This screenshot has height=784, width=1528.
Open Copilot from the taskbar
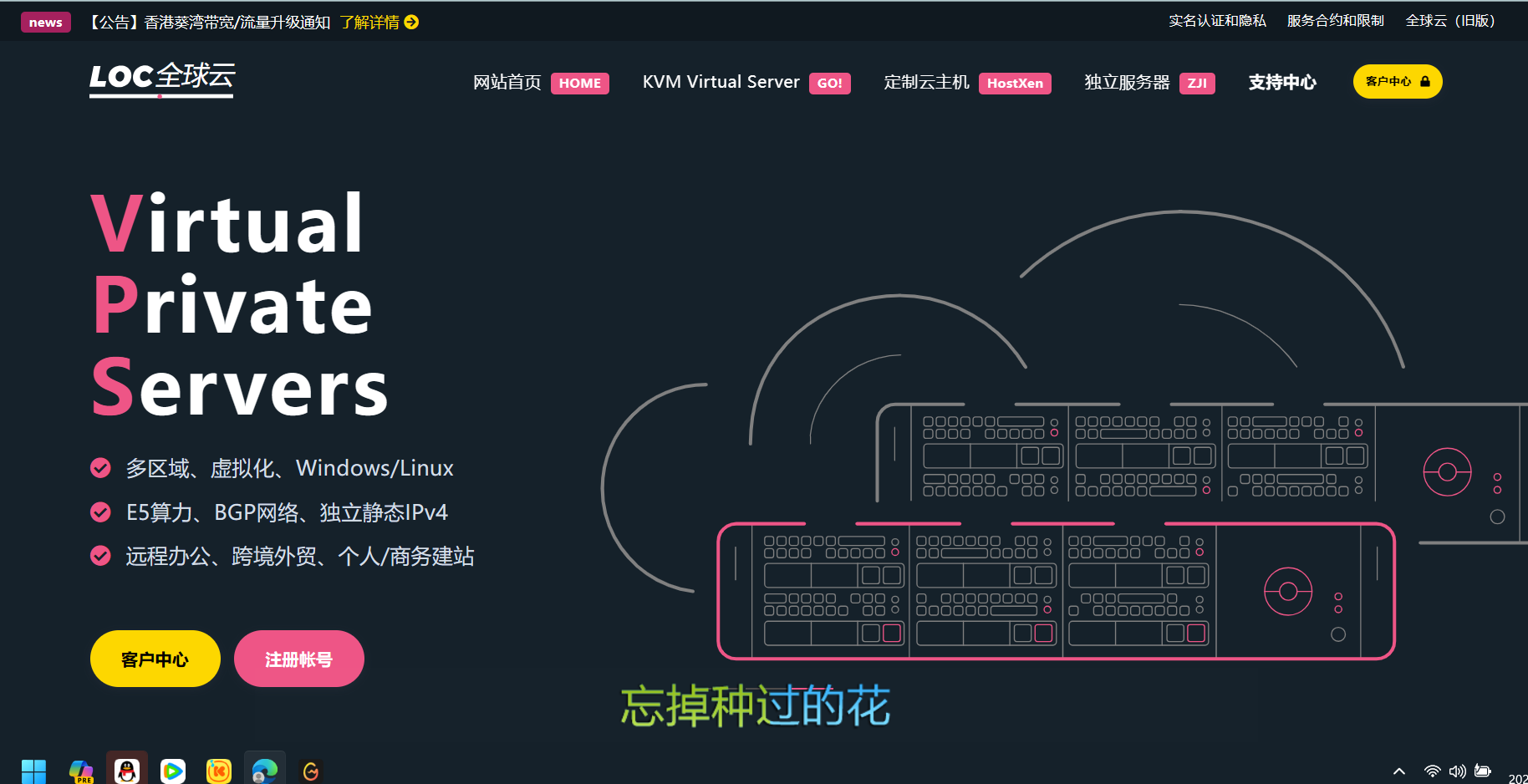(x=81, y=770)
